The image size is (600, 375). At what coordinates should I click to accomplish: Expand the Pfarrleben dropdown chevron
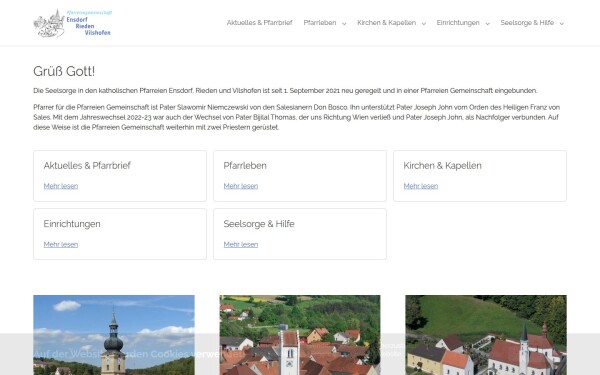point(344,24)
